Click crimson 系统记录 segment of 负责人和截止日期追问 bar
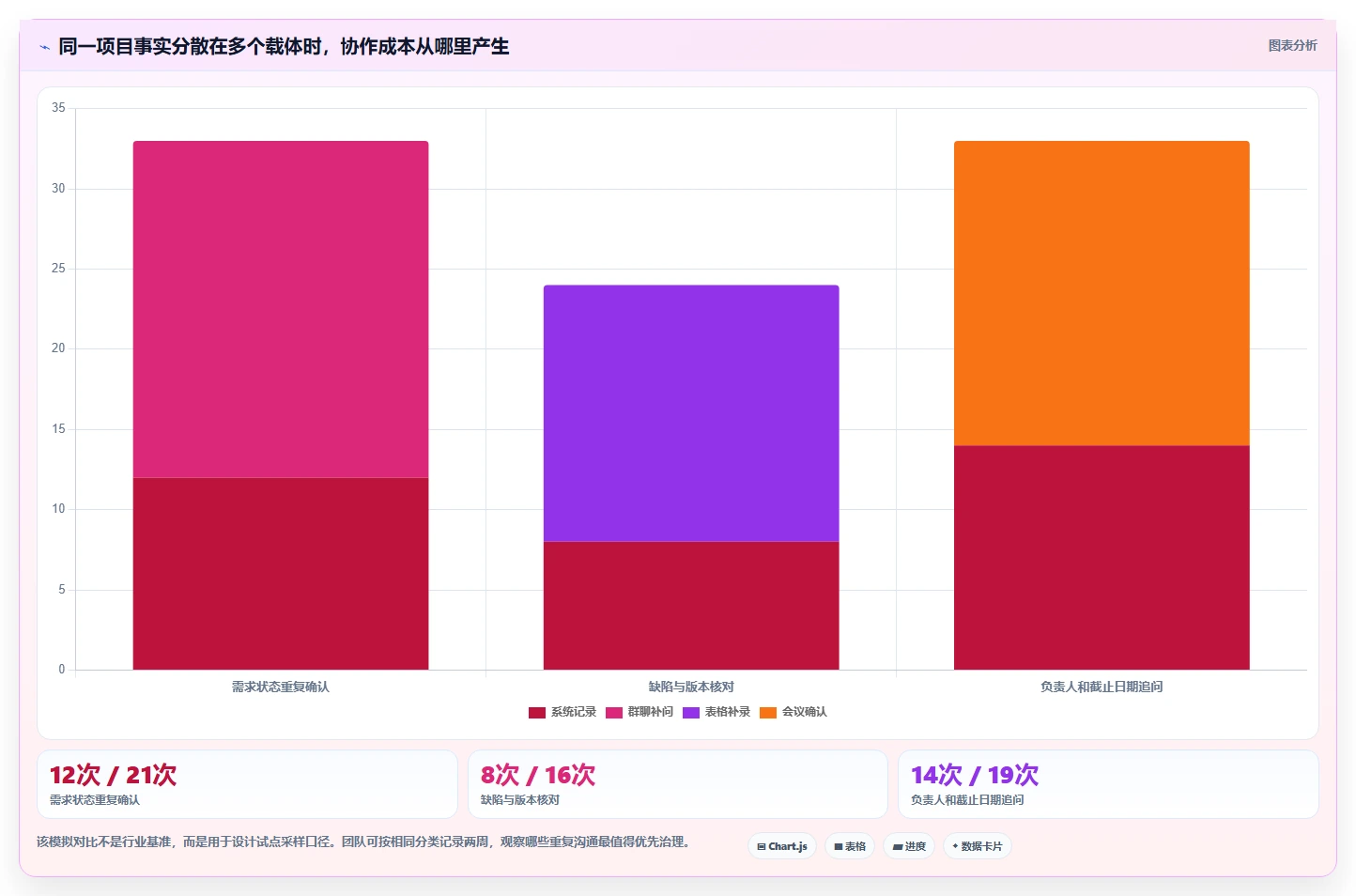The image size is (1356, 896). tap(1102, 558)
